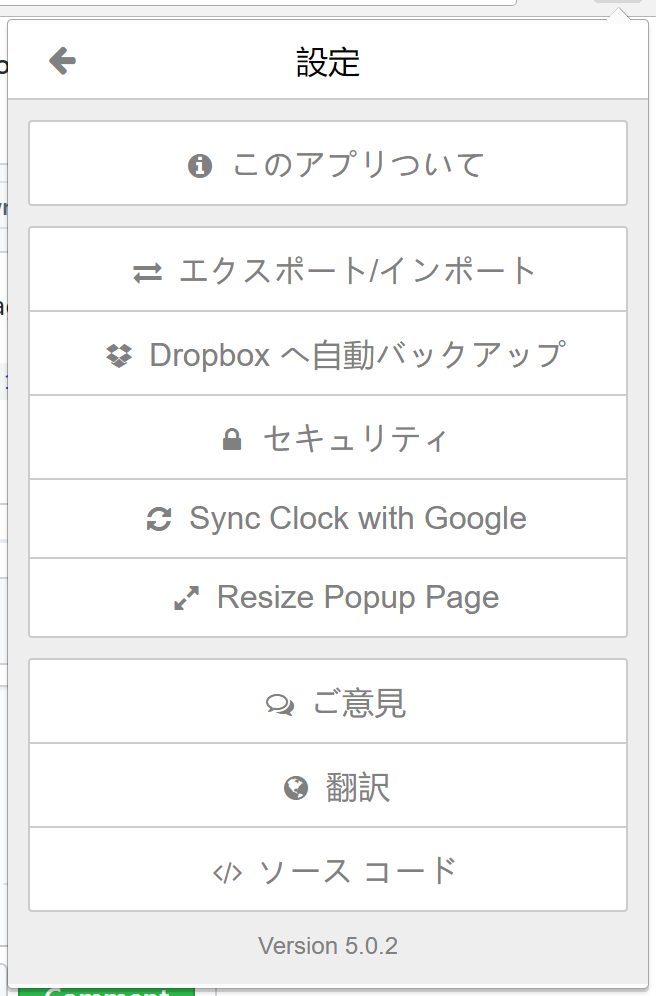Screen dimensions: 656x996
Task: Click the export/import arrows icon
Action: [x=147, y=272]
